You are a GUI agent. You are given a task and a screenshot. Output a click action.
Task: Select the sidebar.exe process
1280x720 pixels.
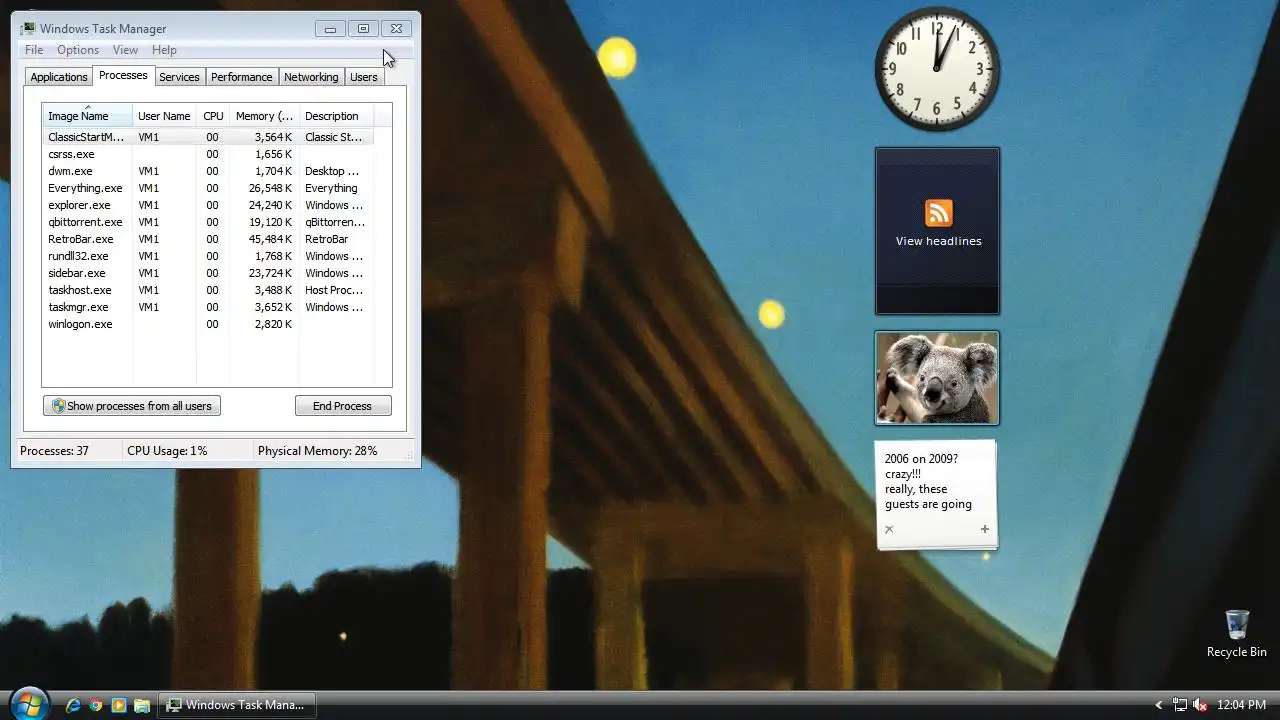(208, 273)
